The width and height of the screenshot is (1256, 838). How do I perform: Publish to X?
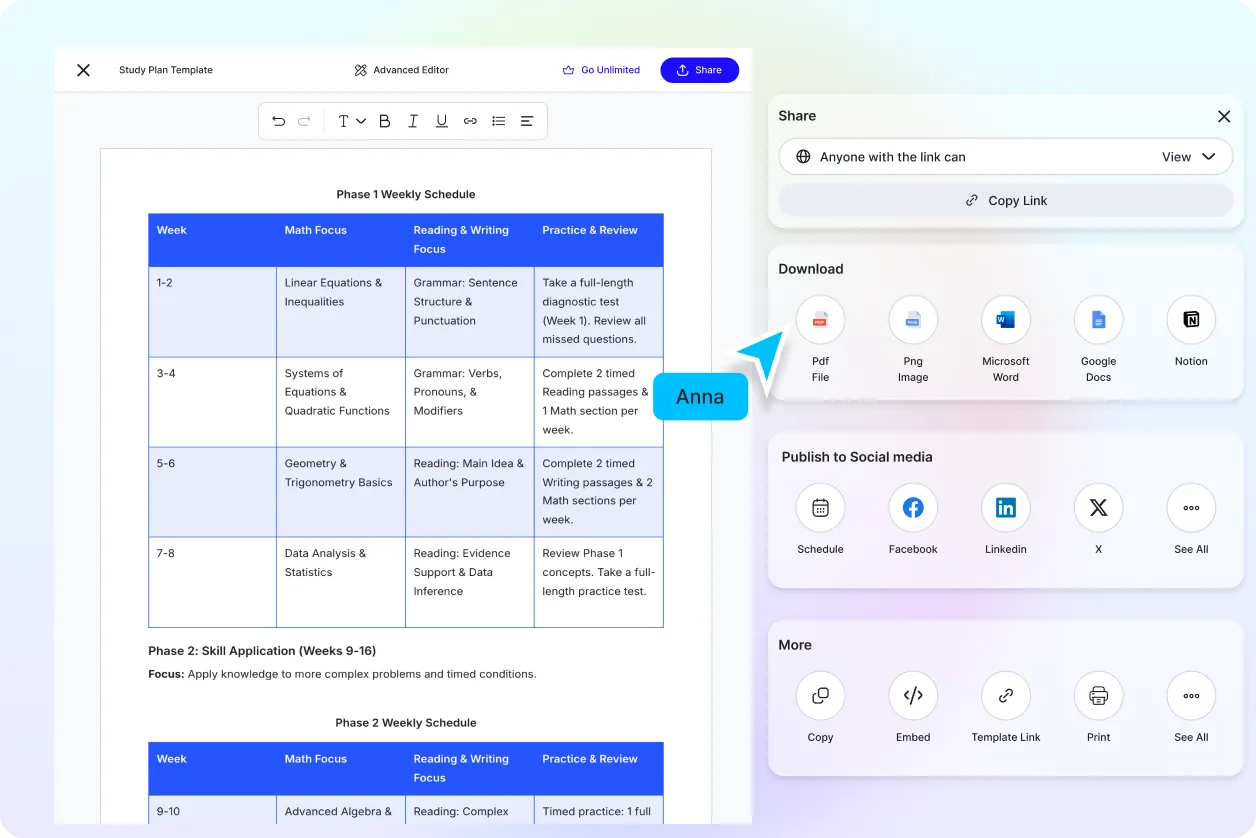(1098, 508)
